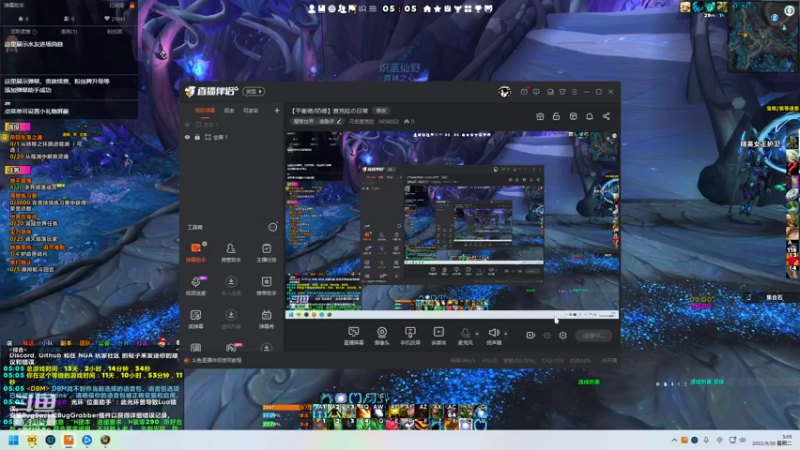Open the bell notifications icon
Viewport: 800px width, 450px height.
[x=589, y=116]
